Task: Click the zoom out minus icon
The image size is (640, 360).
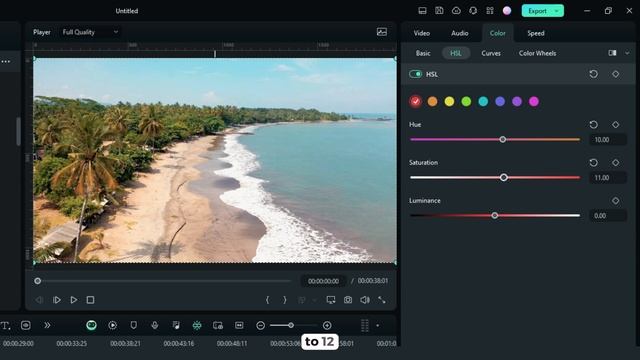Action: [260, 325]
